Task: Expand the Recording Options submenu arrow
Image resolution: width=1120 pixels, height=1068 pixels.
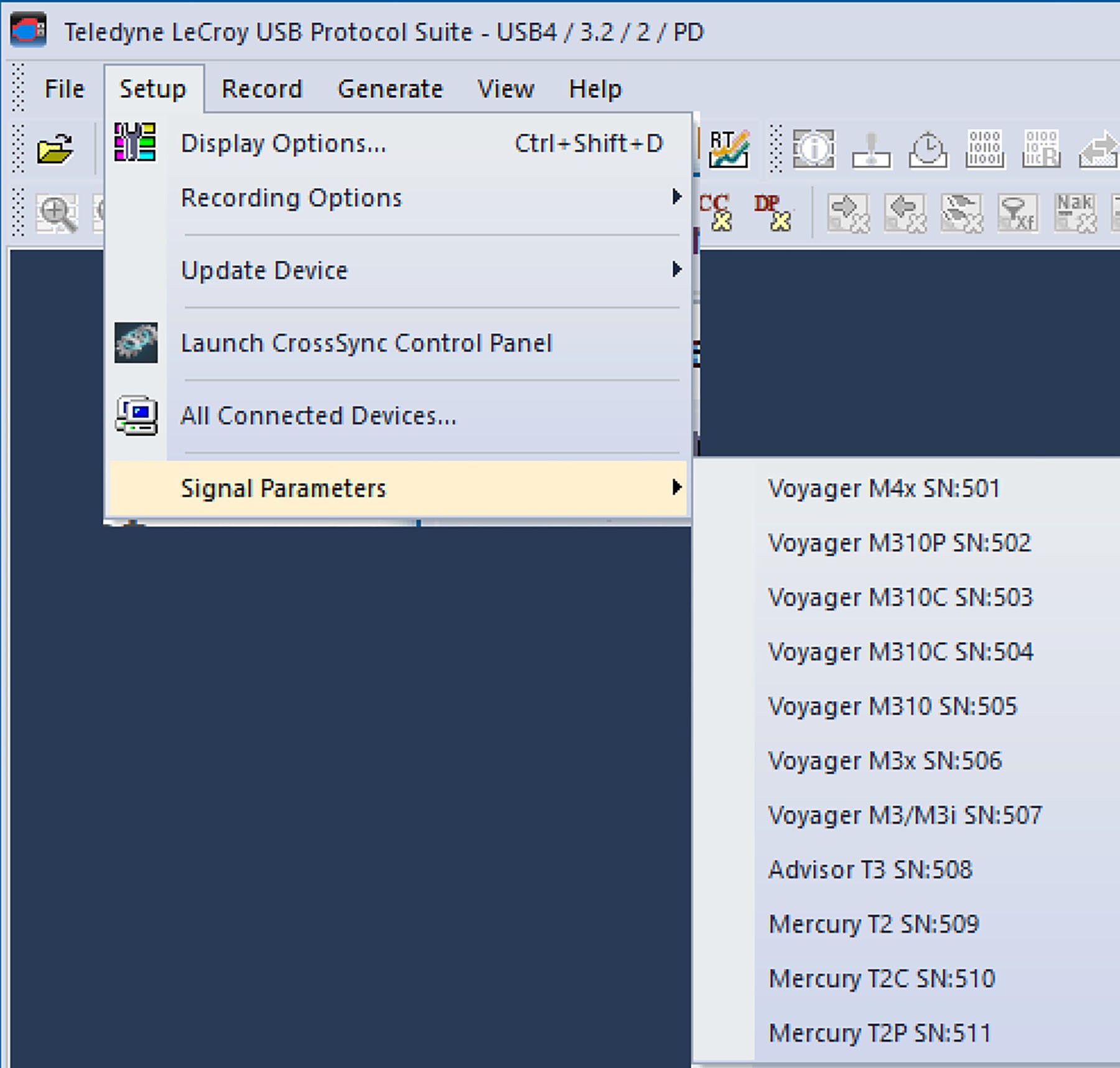Action: pos(676,197)
